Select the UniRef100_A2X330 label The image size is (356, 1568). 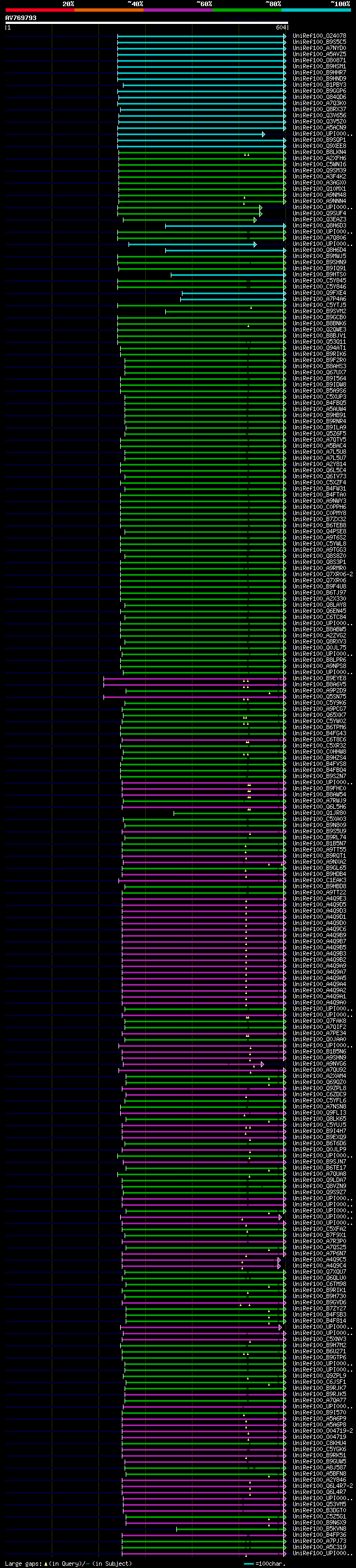tap(319, 599)
